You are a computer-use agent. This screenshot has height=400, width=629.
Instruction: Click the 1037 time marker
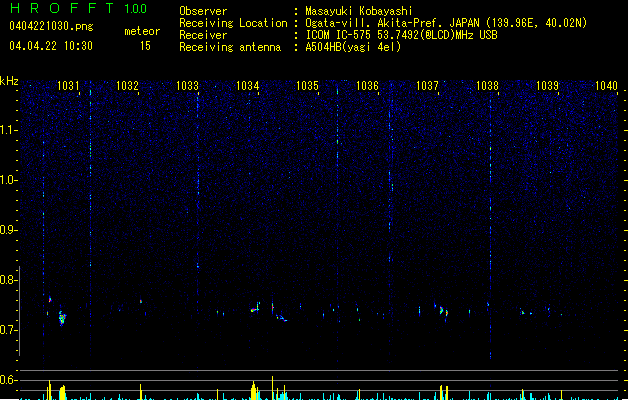(x=427, y=85)
